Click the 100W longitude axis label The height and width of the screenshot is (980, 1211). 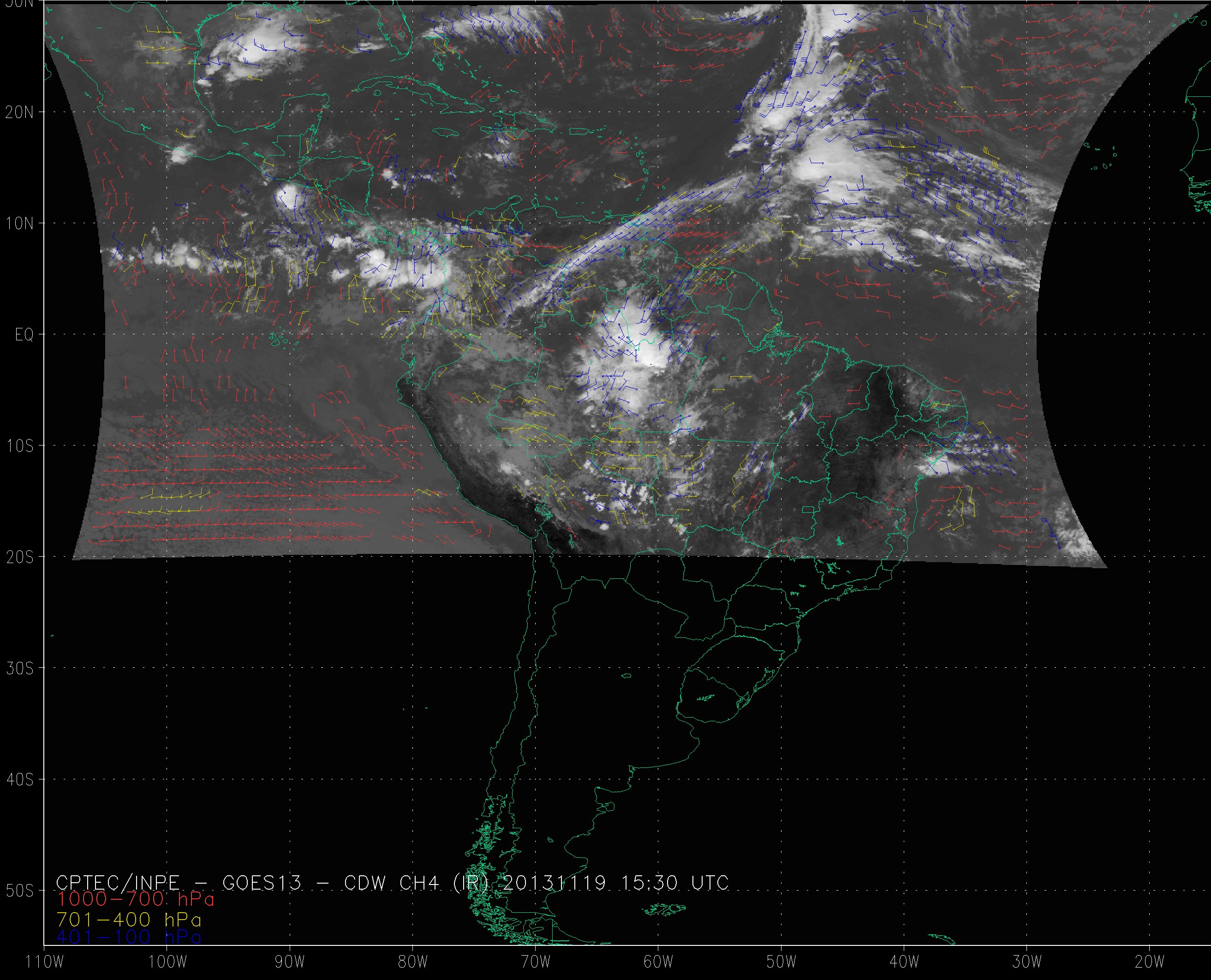(167, 962)
